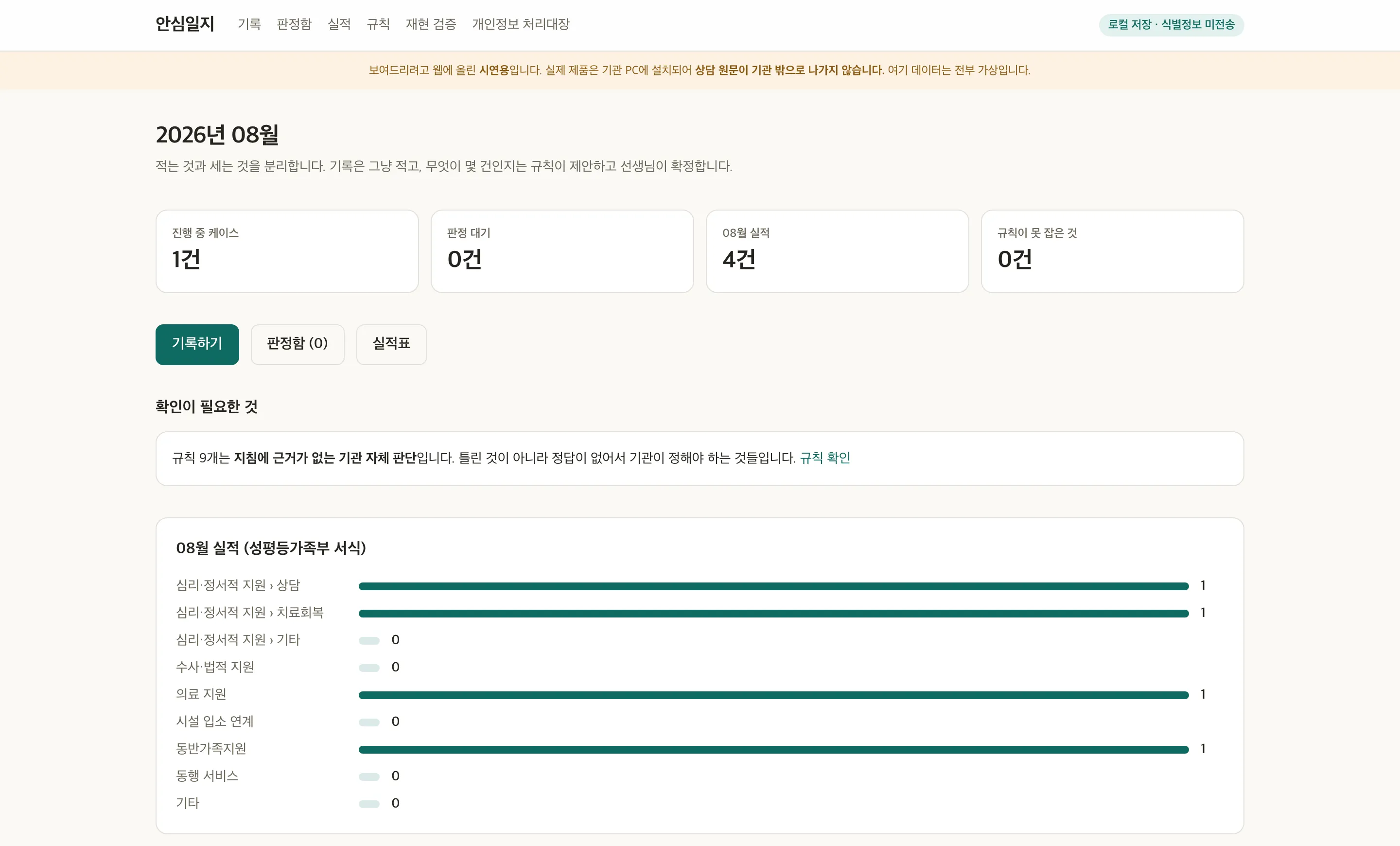Open the 실적표 button
Image resolution: width=1400 pixels, height=846 pixels.
(391, 344)
